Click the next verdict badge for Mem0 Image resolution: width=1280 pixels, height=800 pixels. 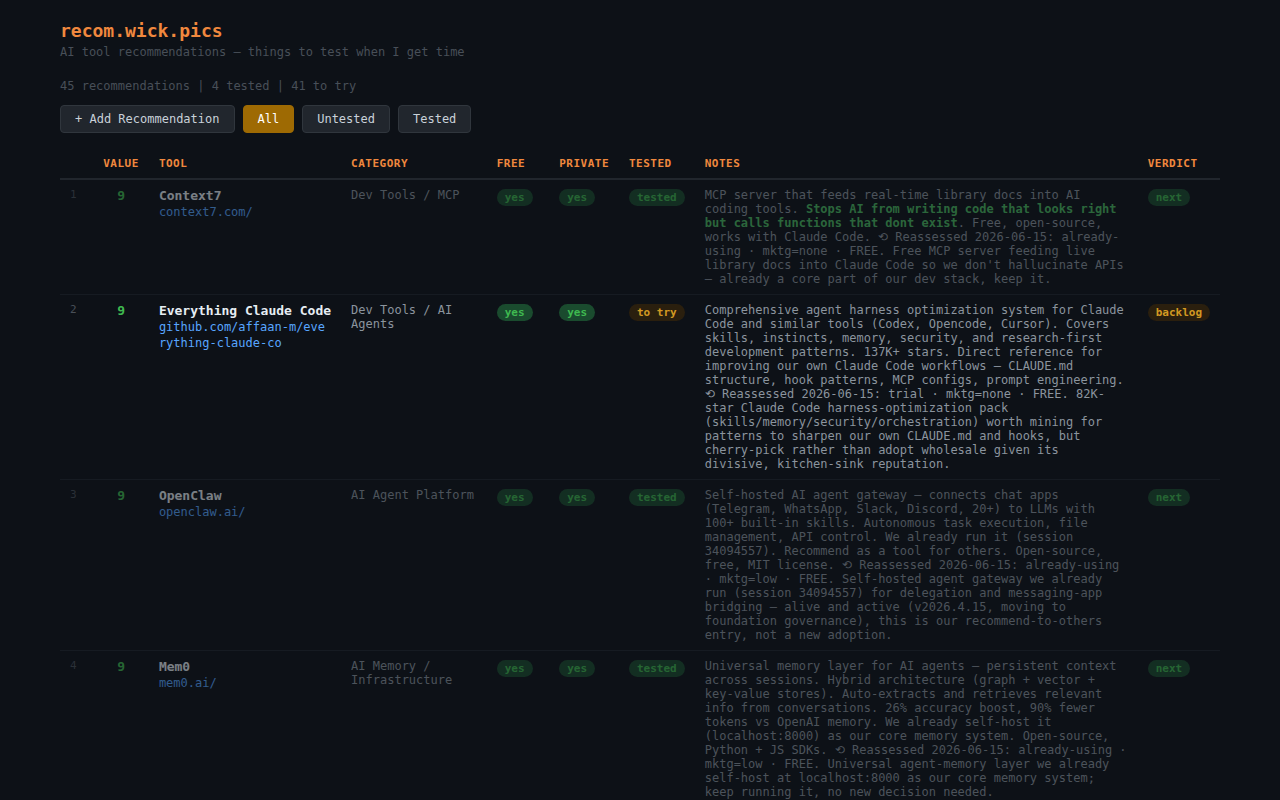point(1169,669)
